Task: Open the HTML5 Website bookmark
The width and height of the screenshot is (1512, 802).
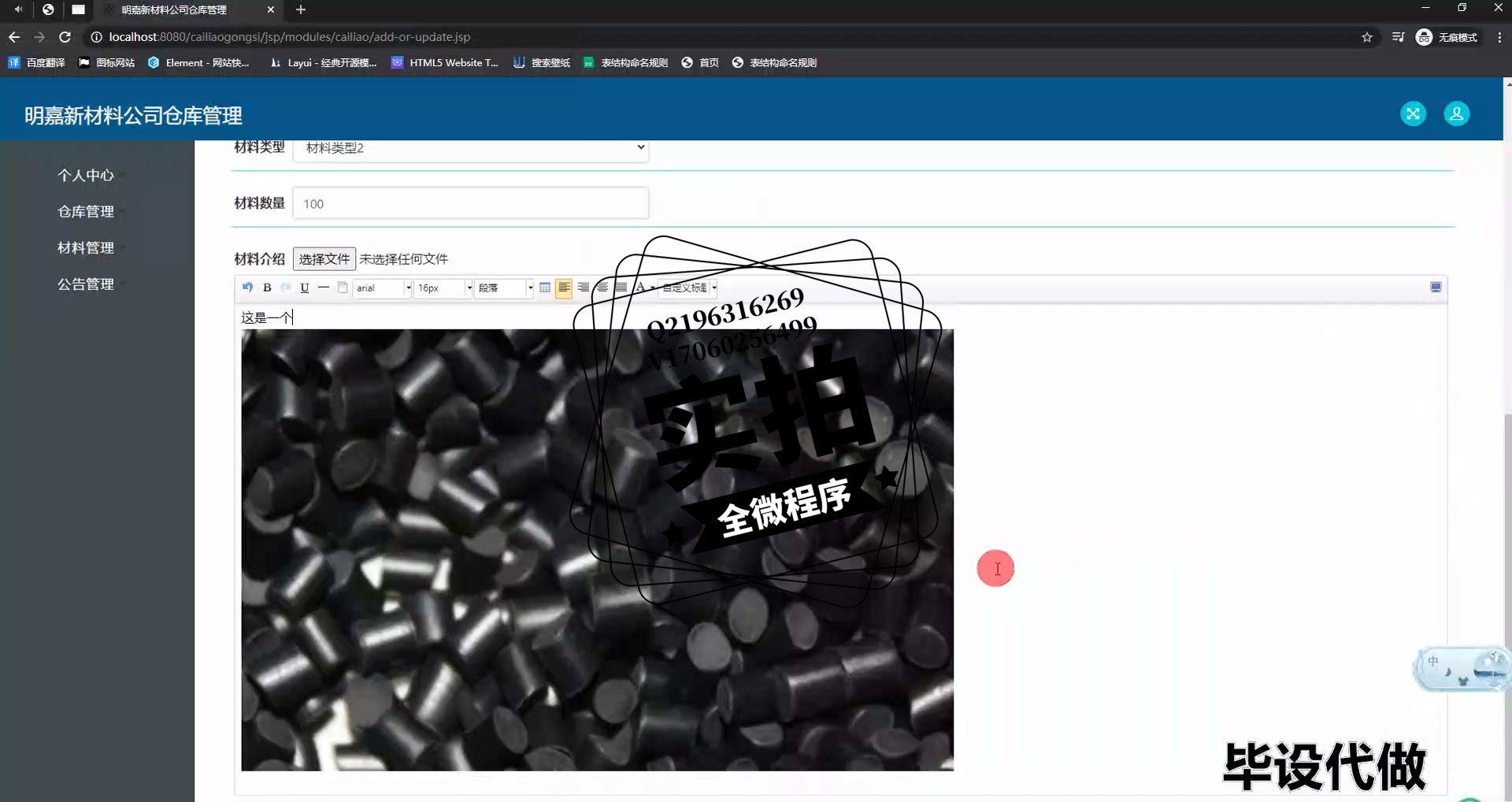Action: 445,63
